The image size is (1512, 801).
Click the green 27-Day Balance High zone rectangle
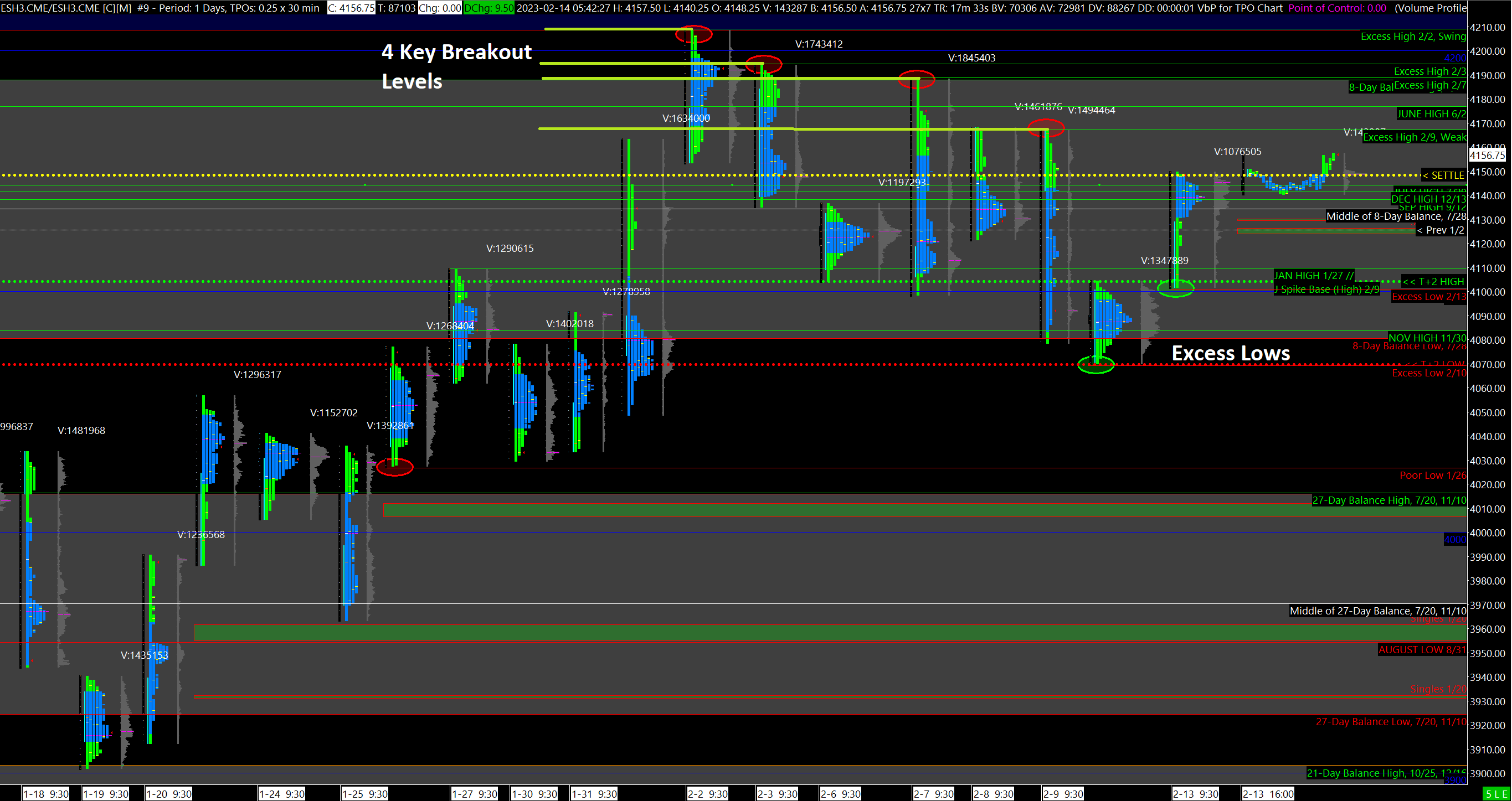[x=924, y=510]
